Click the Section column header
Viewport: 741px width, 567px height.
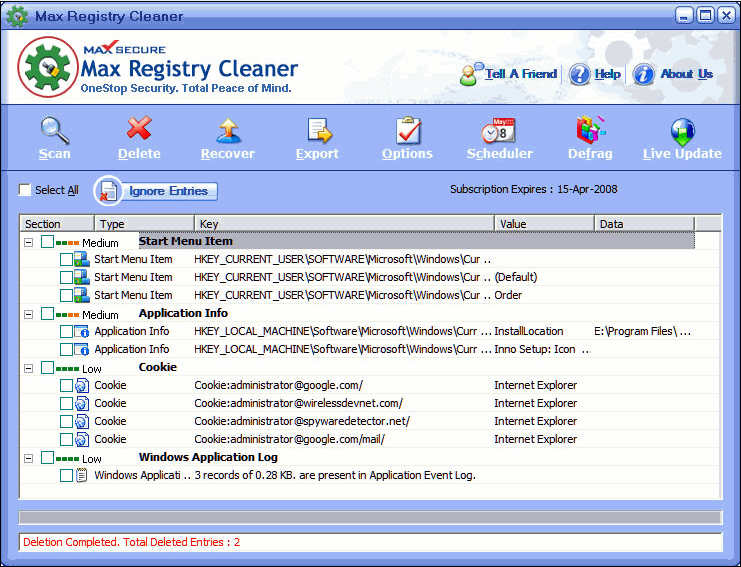[x=57, y=223]
